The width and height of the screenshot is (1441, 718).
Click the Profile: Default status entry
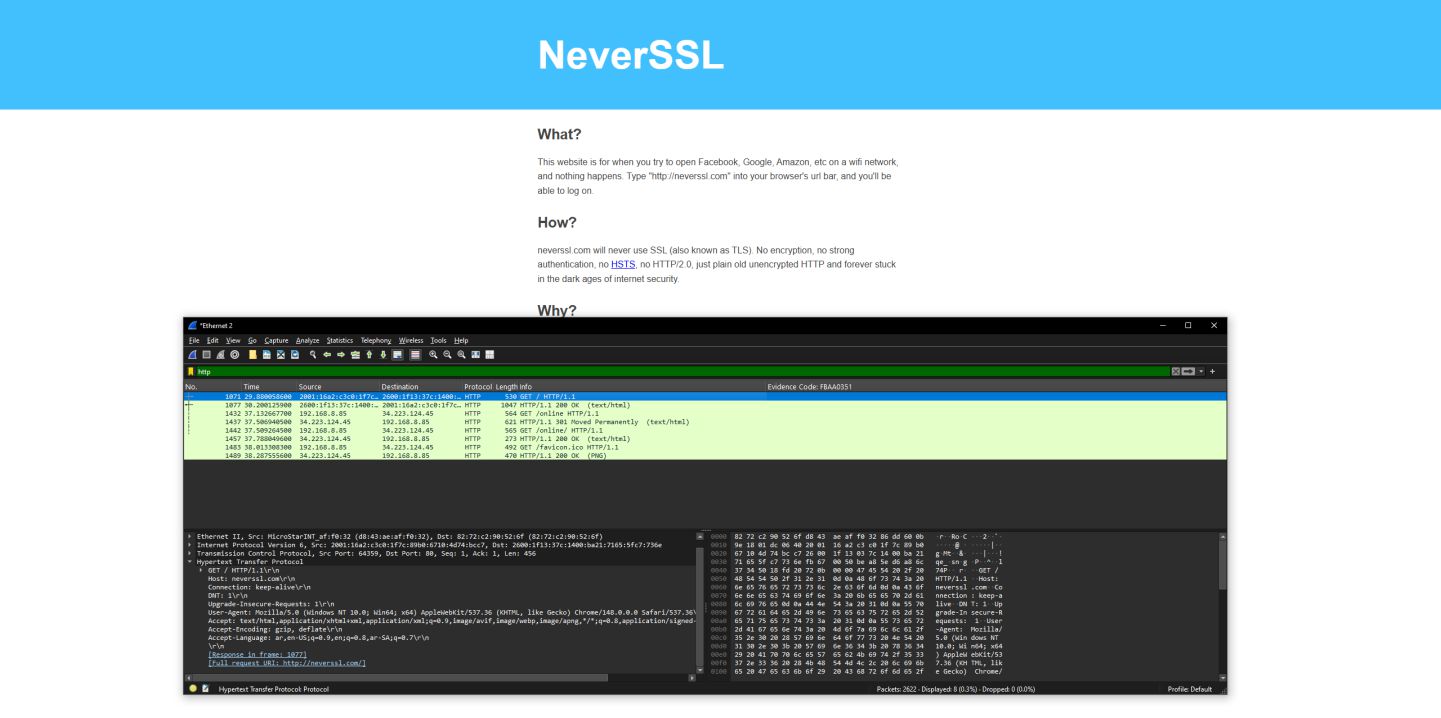coord(1189,689)
